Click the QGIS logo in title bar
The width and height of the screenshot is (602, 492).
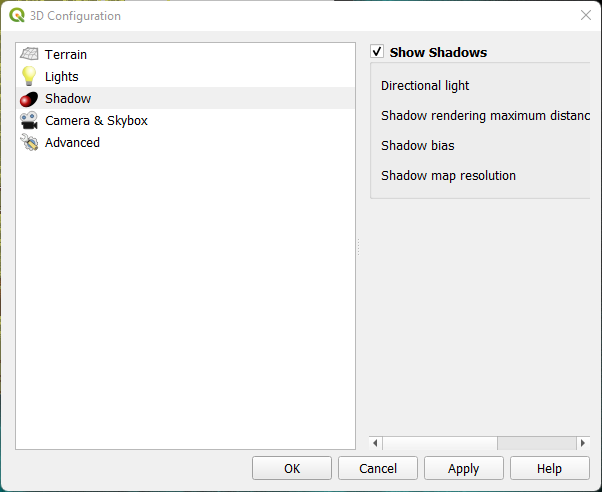tap(17, 16)
